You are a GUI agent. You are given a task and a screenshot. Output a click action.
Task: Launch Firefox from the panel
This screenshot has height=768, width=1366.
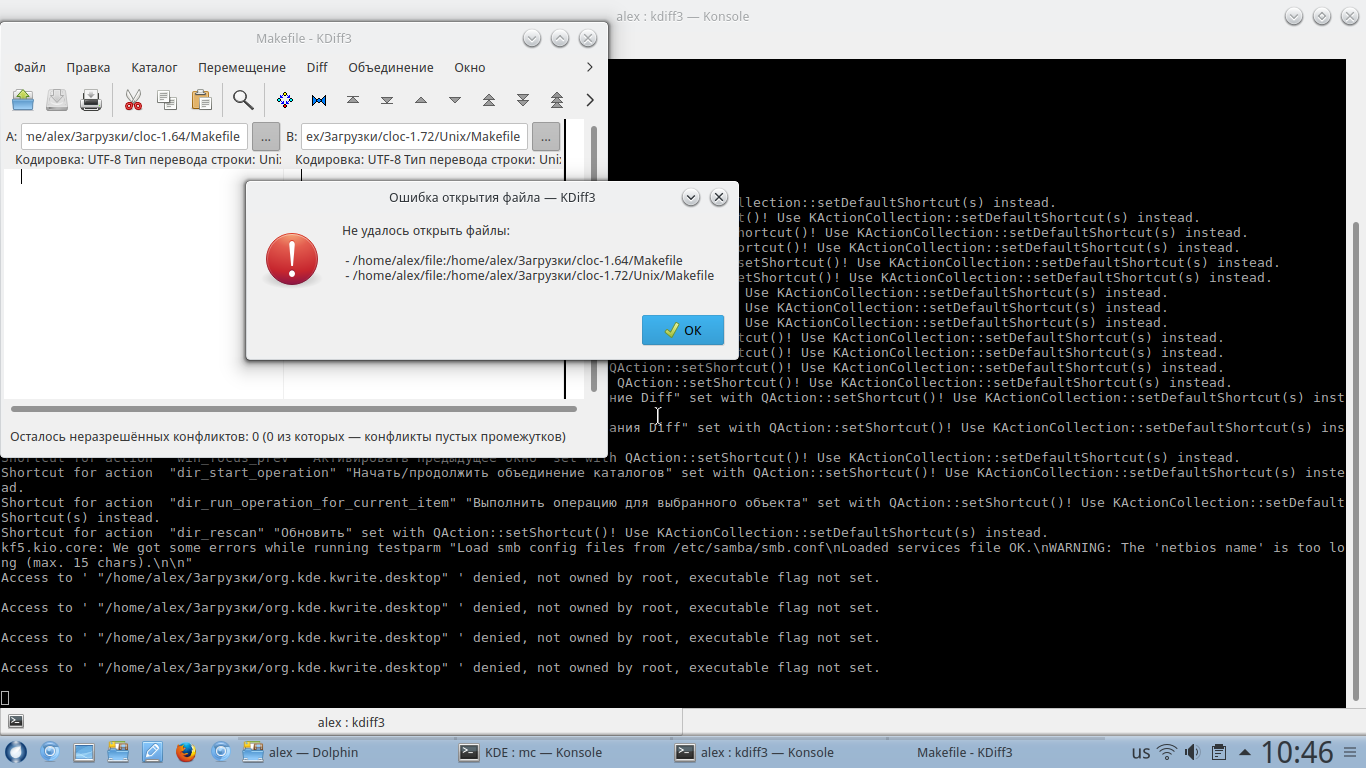[x=185, y=752]
